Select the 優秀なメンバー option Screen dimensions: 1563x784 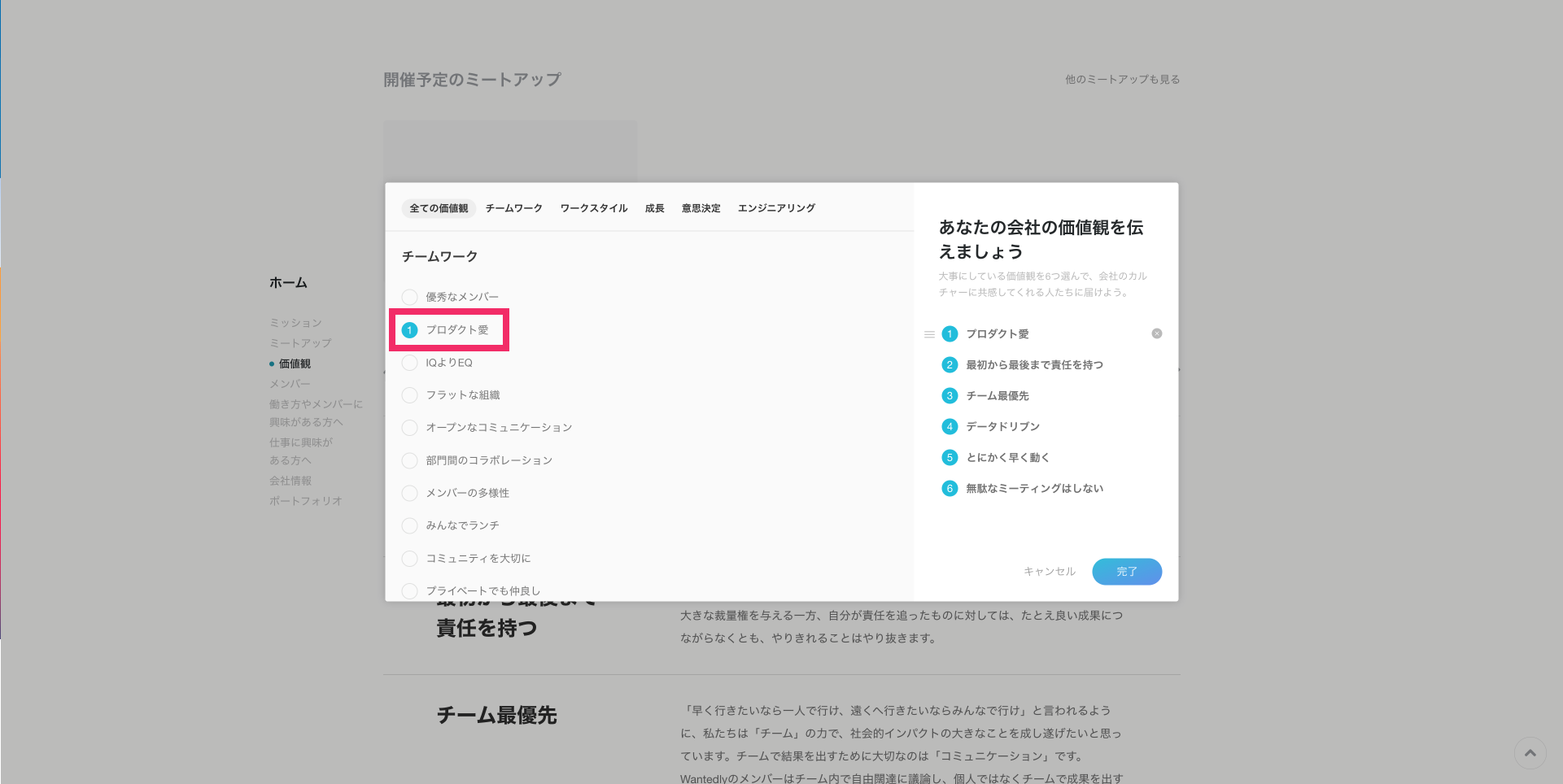450,297
